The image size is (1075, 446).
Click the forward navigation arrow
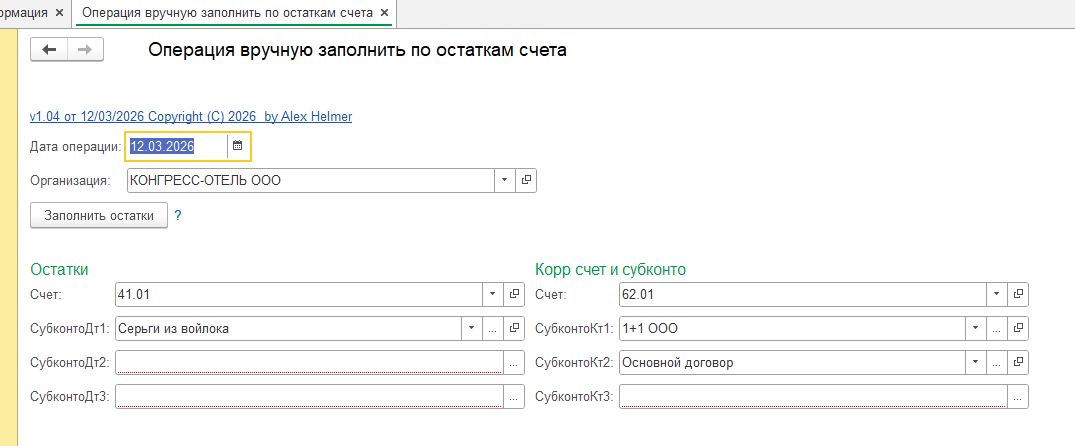[x=86, y=50]
